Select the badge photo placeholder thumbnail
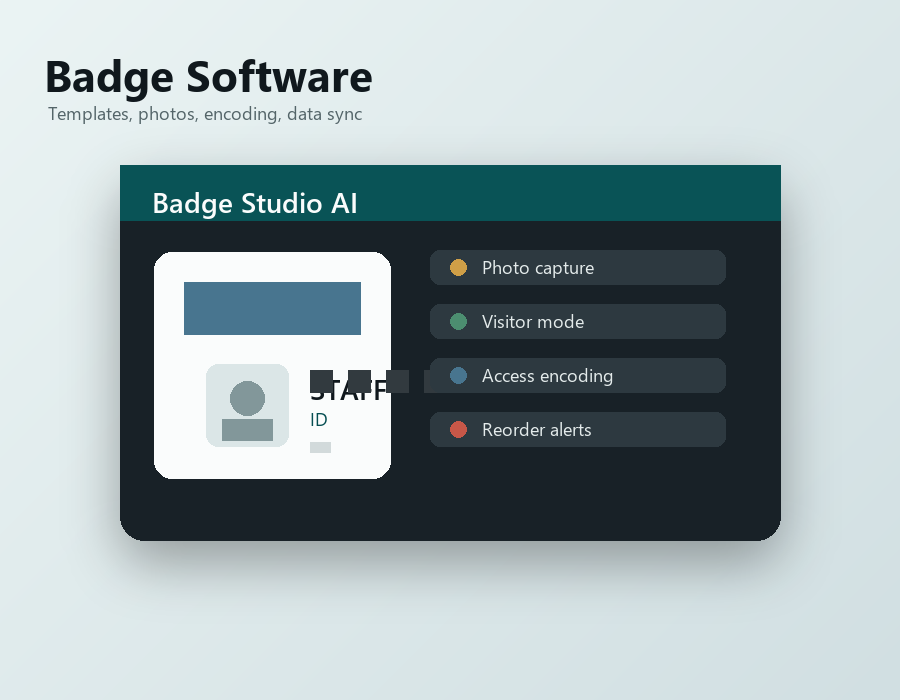Viewport: 900px width, 700px height. tap(247, 405)
